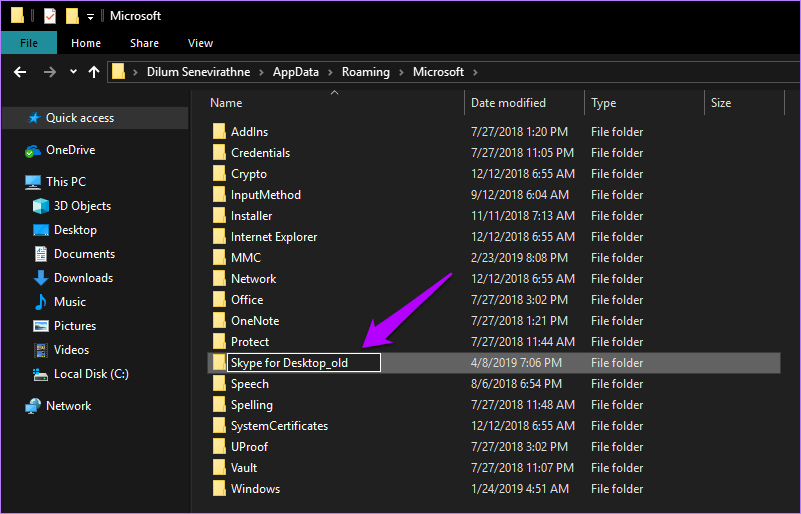
Task: Click inside the Skype for Desktop_old rename field
Action: tap(304, 363)
